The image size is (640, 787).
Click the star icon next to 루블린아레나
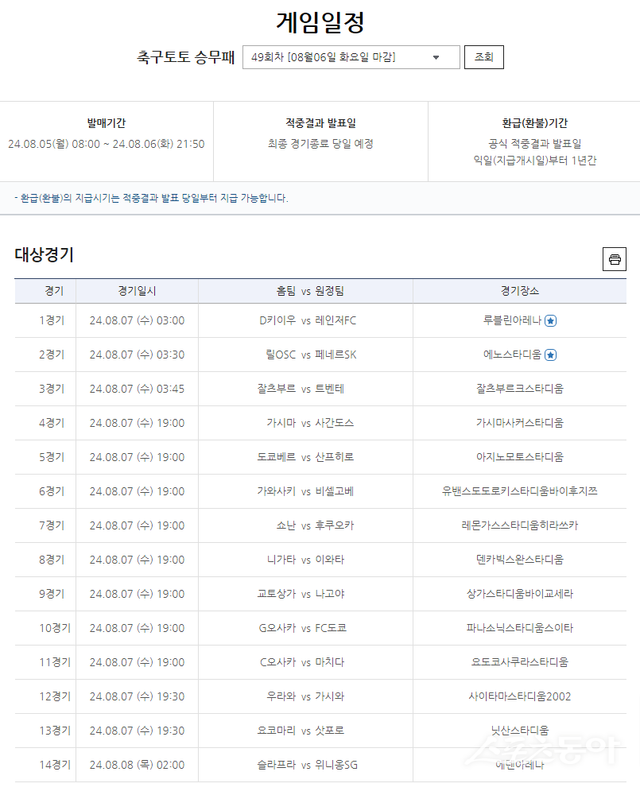click(551, 321)
